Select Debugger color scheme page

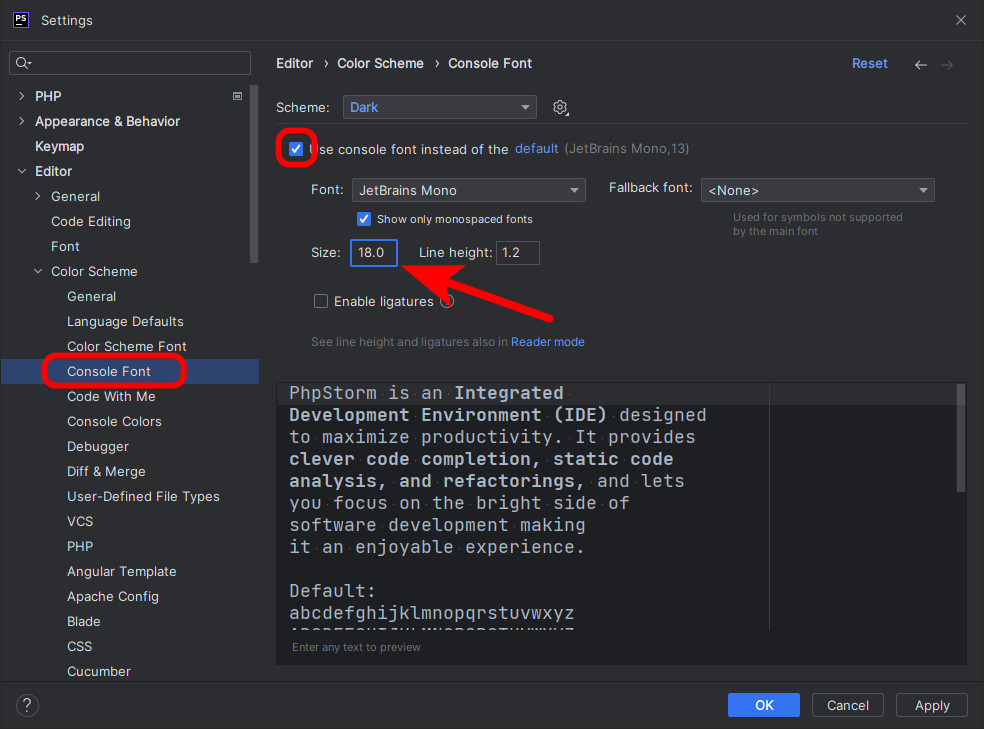[x=98, y=447]
